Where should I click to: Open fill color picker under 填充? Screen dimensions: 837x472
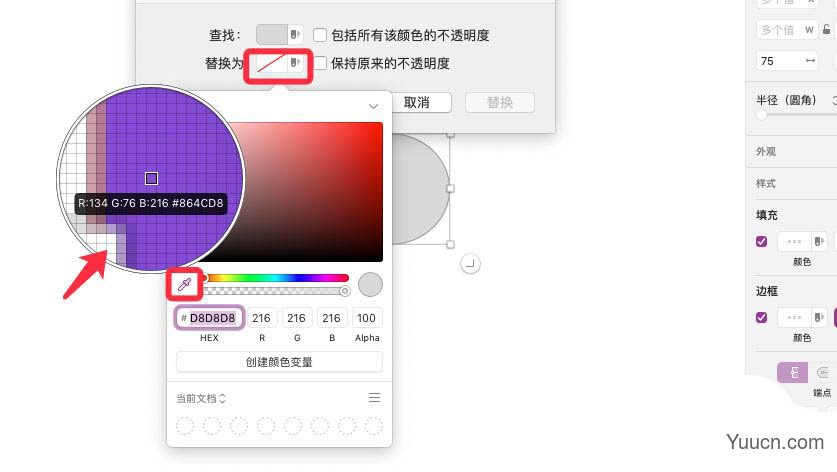tap(801, 241)
